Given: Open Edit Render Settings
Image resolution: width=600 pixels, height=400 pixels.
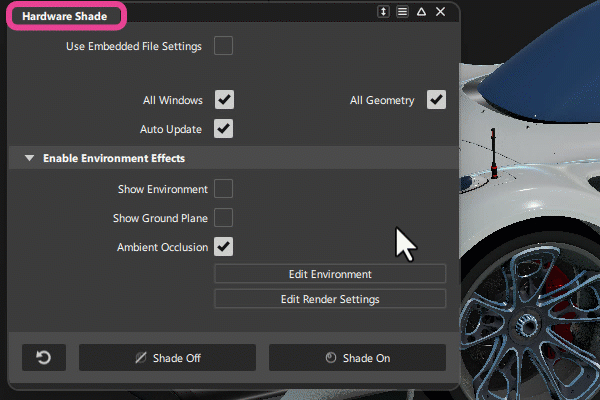Looking at the screenshot, I should (330, 299).
